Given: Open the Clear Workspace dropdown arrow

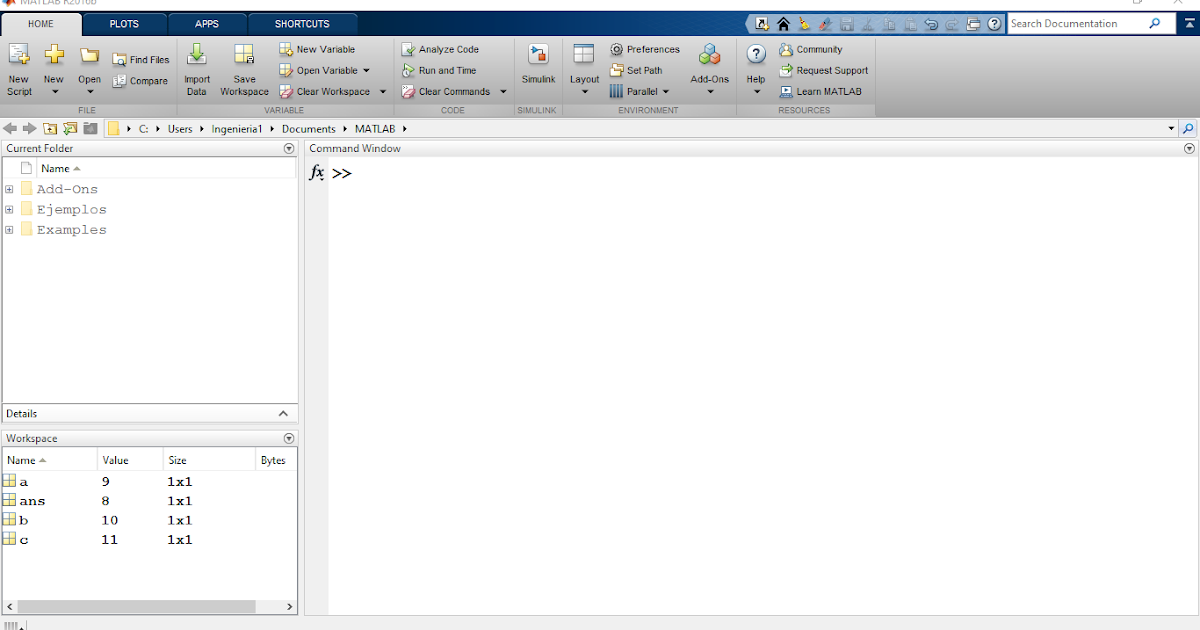Looking at the screenshot, I should [x=382, y=91].
